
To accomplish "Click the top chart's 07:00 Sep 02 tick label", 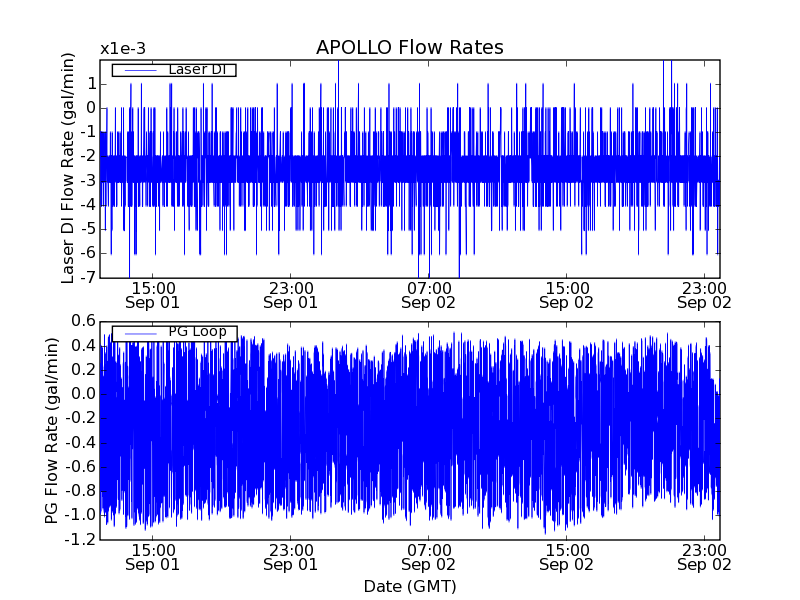I will coord(428,296).
